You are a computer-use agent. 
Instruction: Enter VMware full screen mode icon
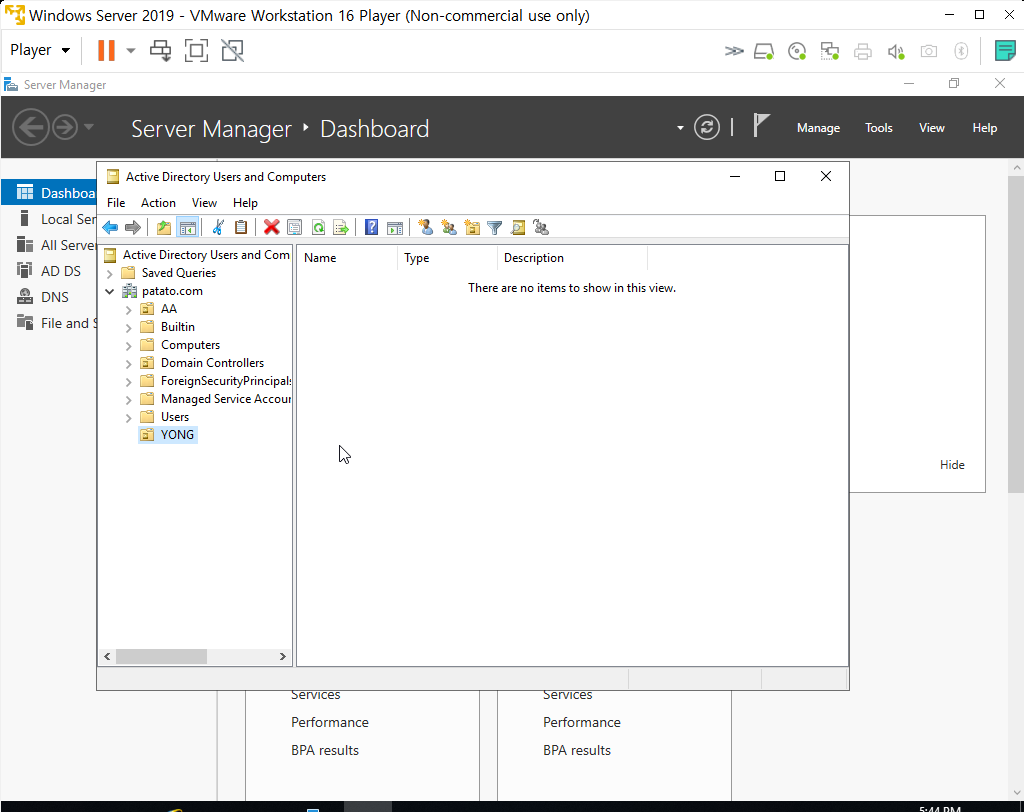coord(197,50)
